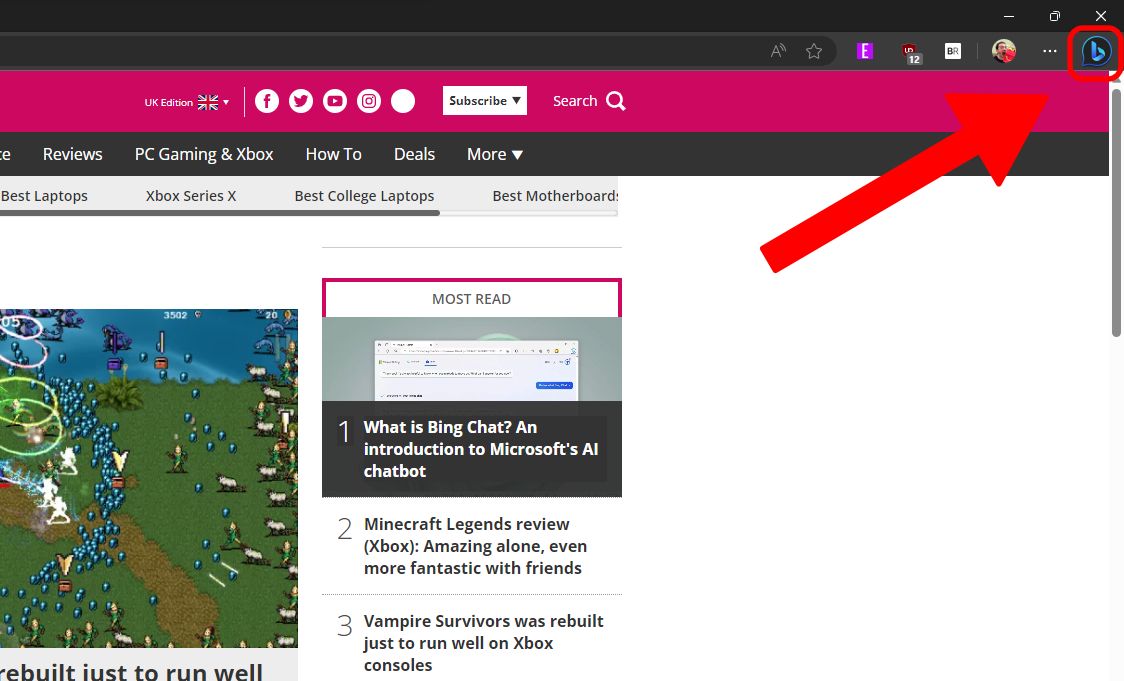The width and height of the screenshot is (1124, 681).
Task: Open the Minecraft Legends review article
Action: tap(475, 545)
